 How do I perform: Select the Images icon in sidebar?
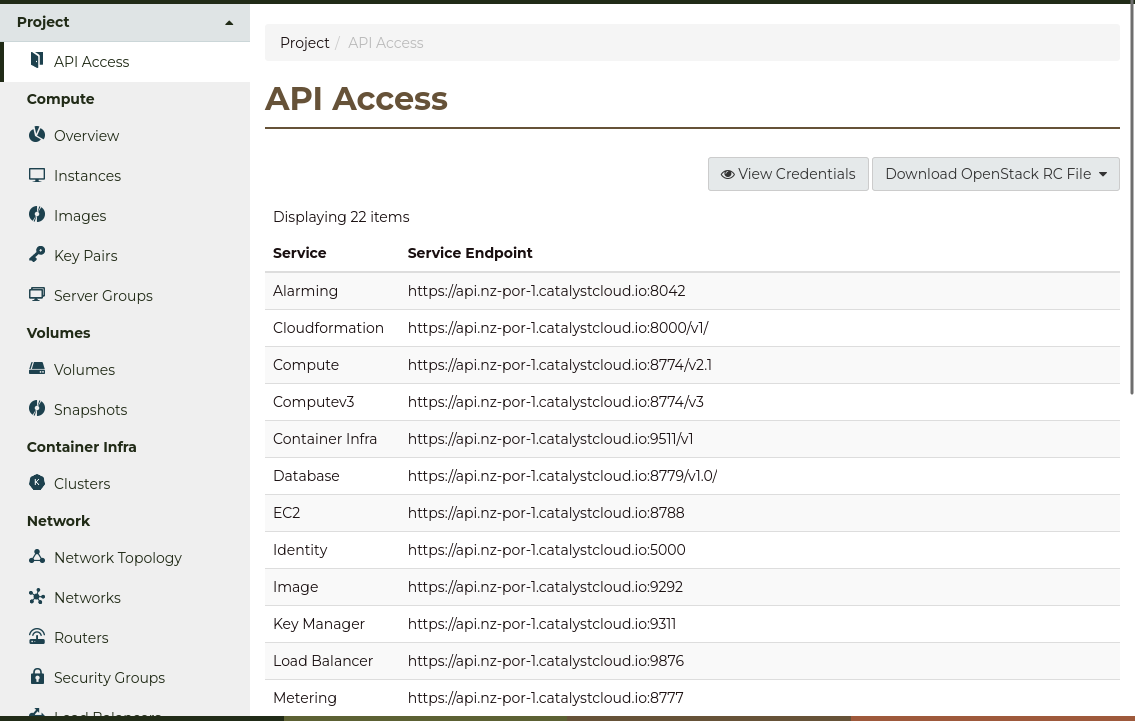37,214
